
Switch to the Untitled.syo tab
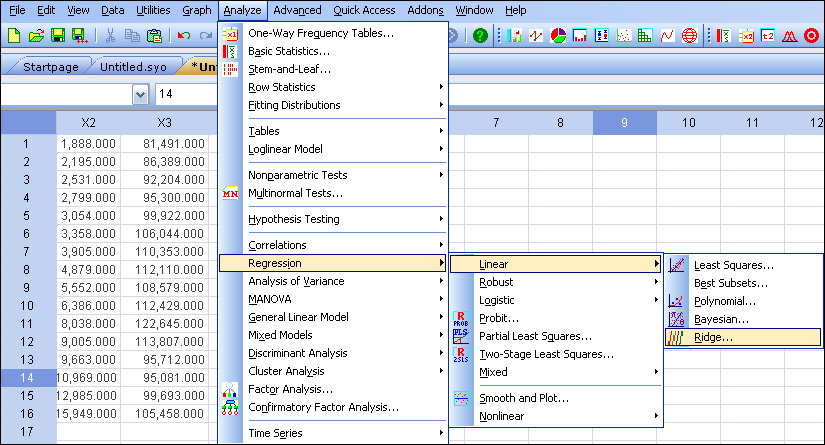tap(133, 67)
